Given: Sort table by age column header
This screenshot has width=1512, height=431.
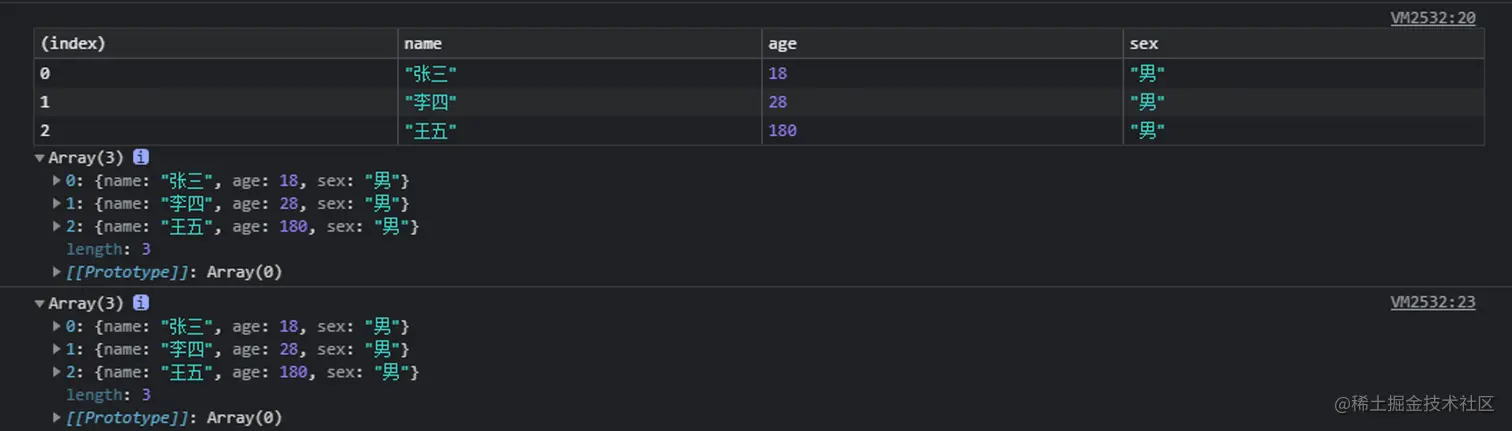Looking at the screenshot, I should (942, 44).
